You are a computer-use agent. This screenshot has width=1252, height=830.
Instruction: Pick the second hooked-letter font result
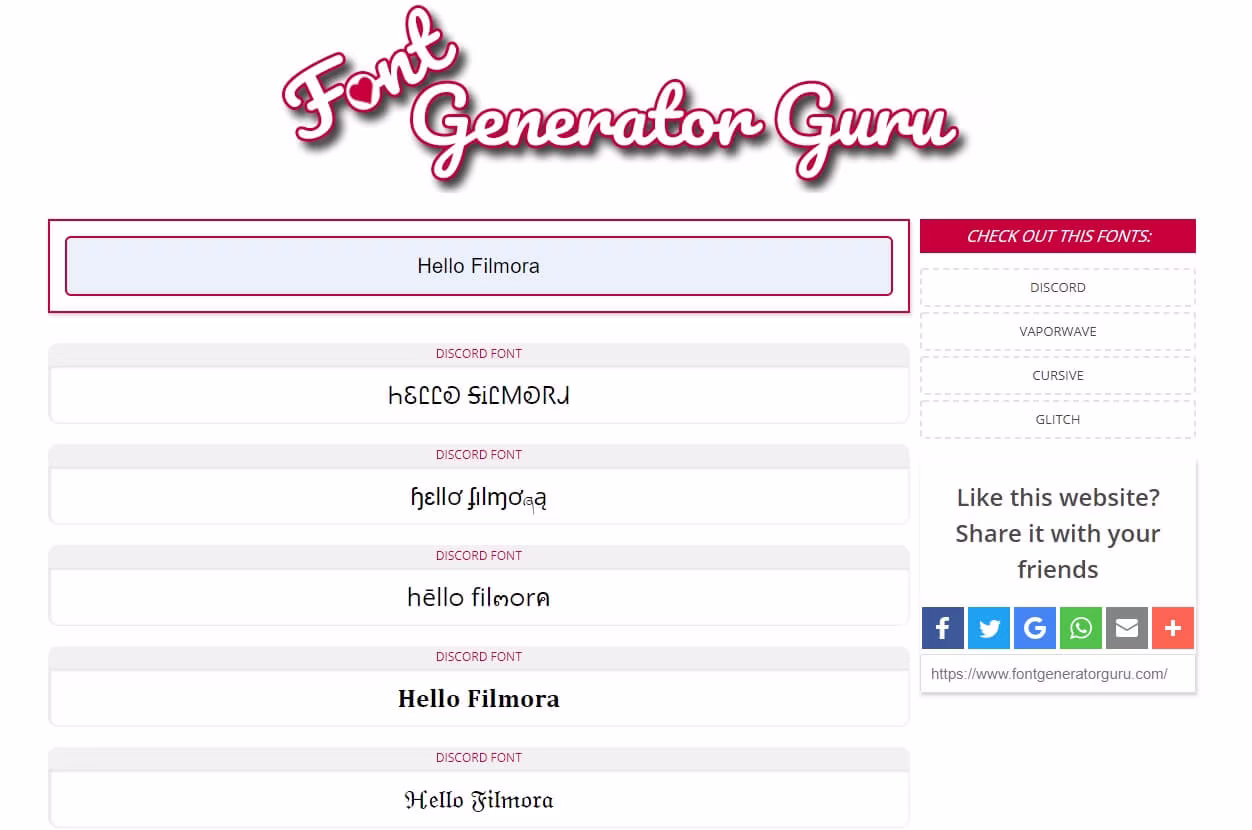pos(478,497)
